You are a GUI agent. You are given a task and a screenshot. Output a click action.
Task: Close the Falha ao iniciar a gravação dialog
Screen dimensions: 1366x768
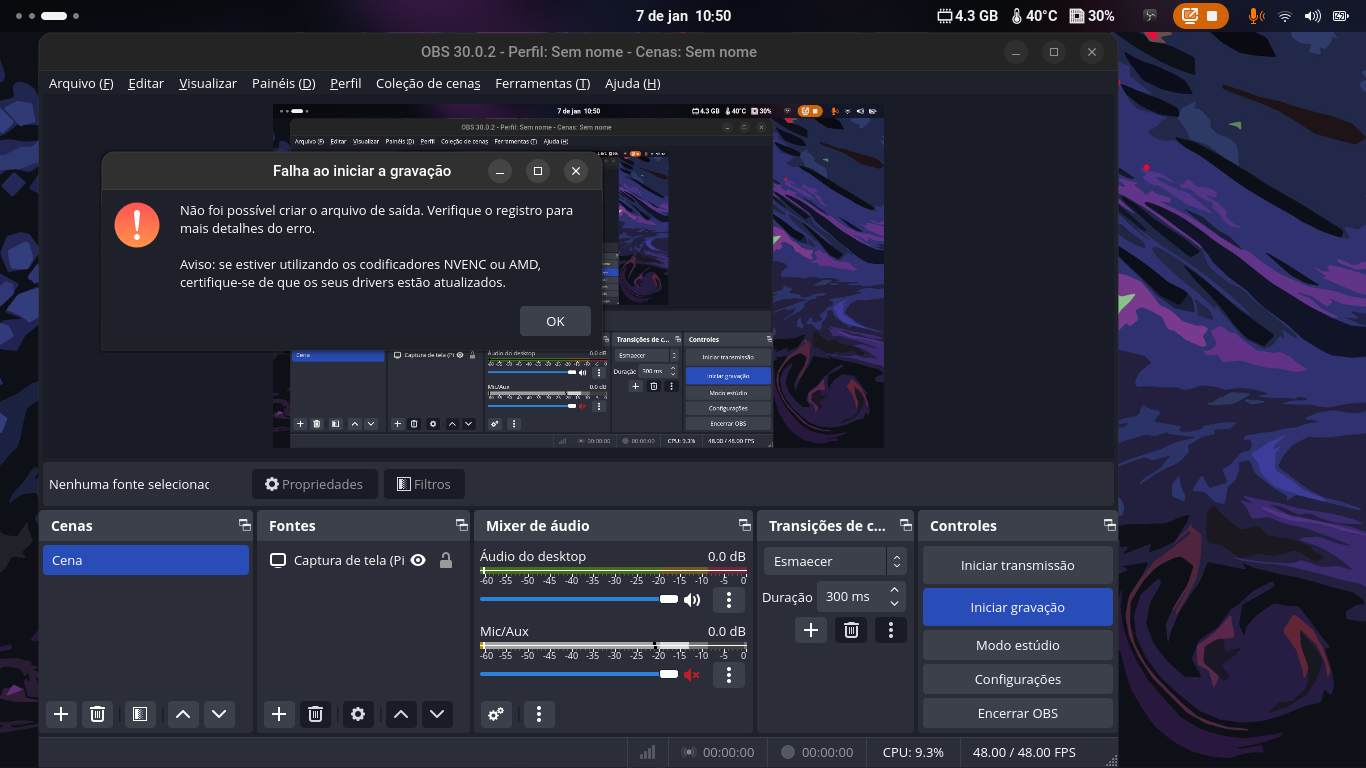pos(575,171)
